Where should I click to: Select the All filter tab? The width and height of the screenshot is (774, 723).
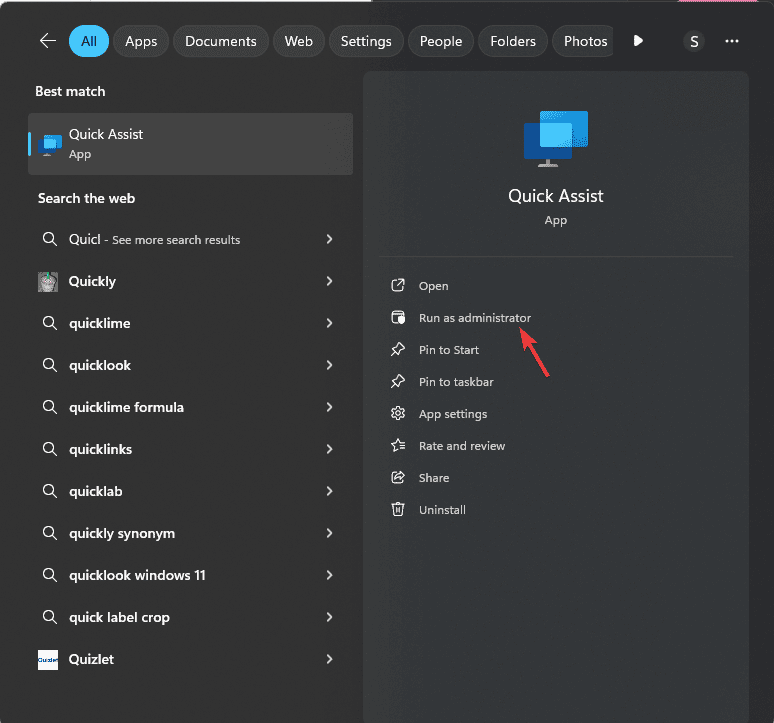(x=89, y=41)
